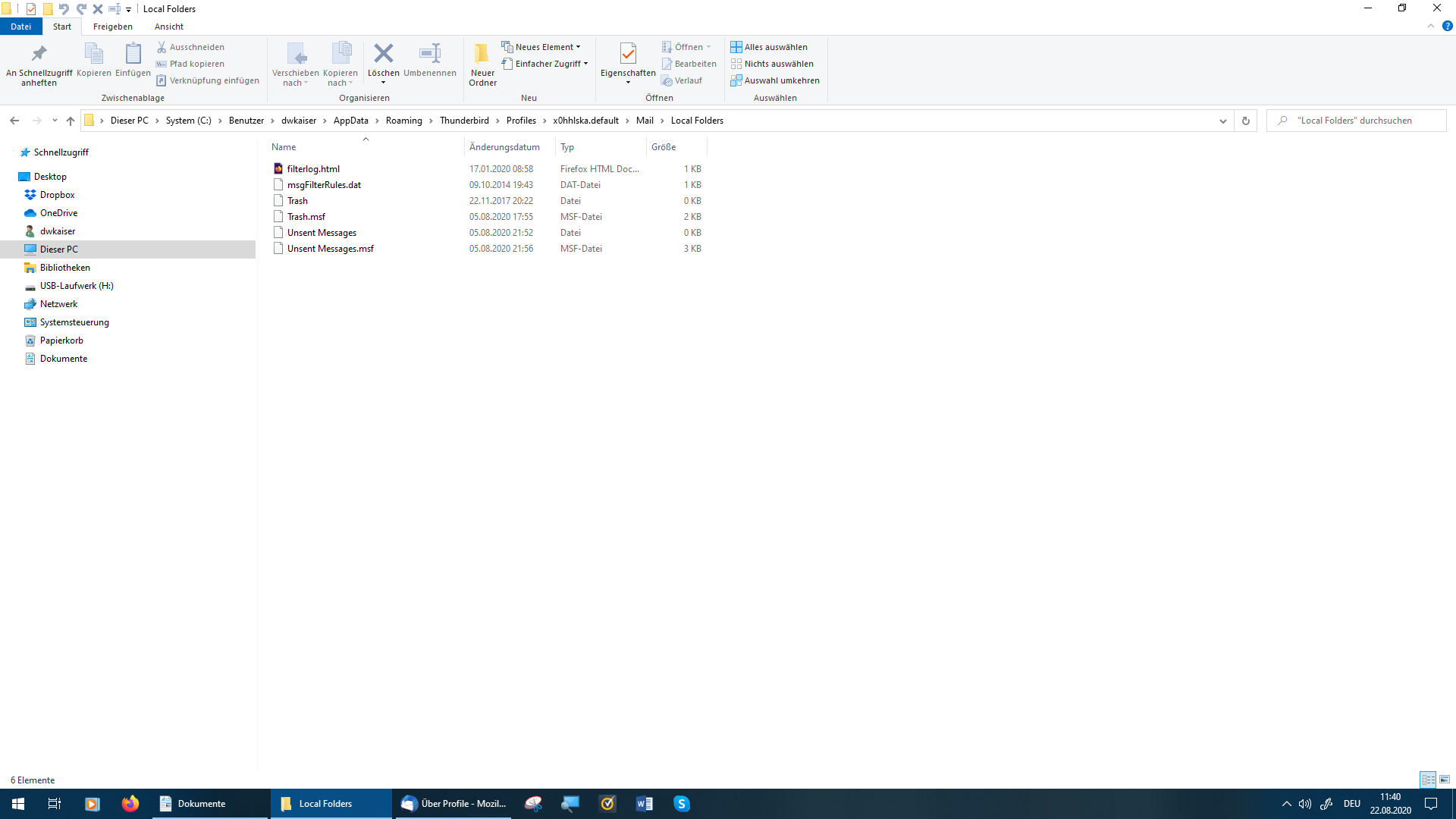Select USB-Laufwerk (H:) in the navigation pane

(77, 286)
